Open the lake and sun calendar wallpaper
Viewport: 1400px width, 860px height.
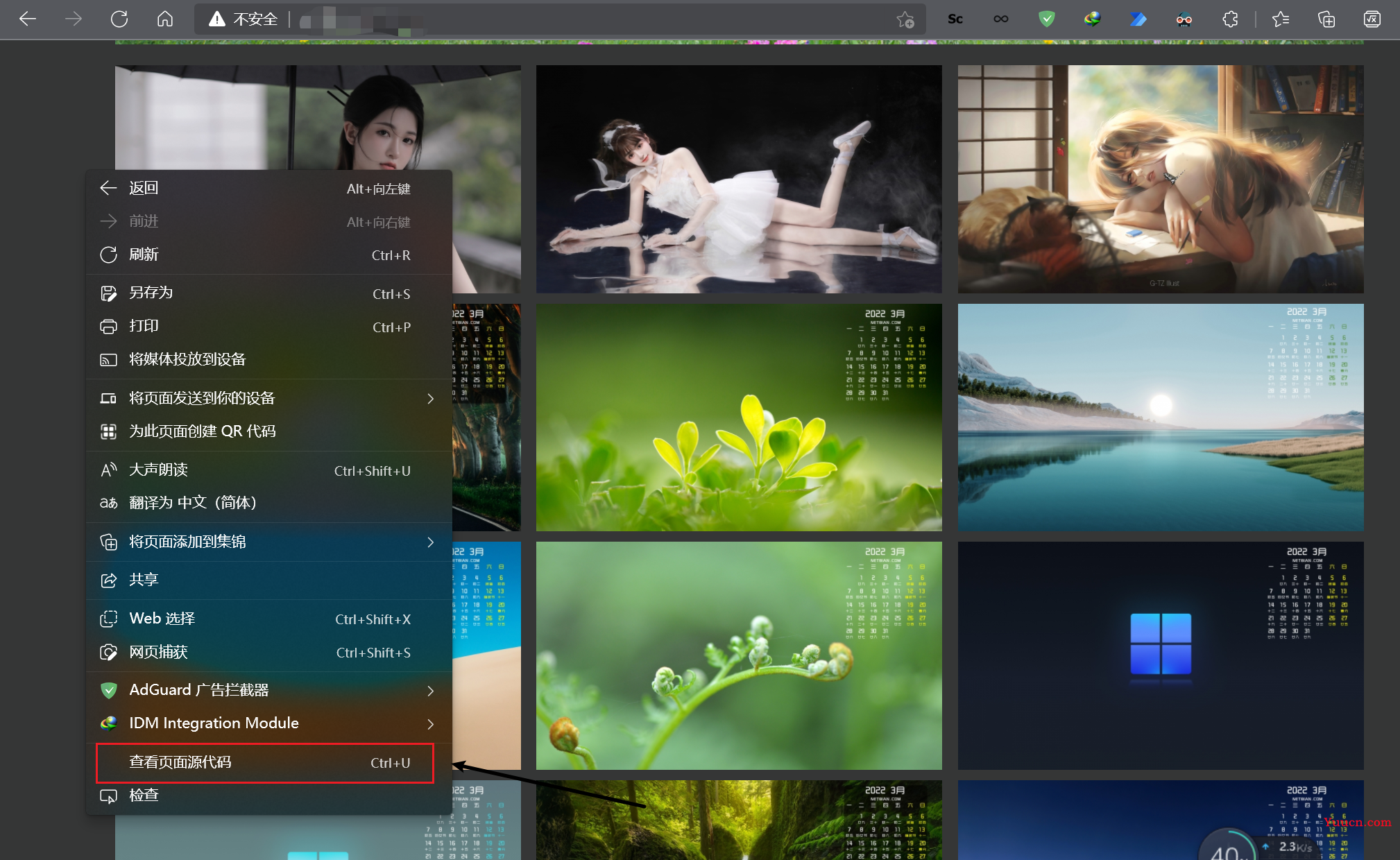(1161, 418)
